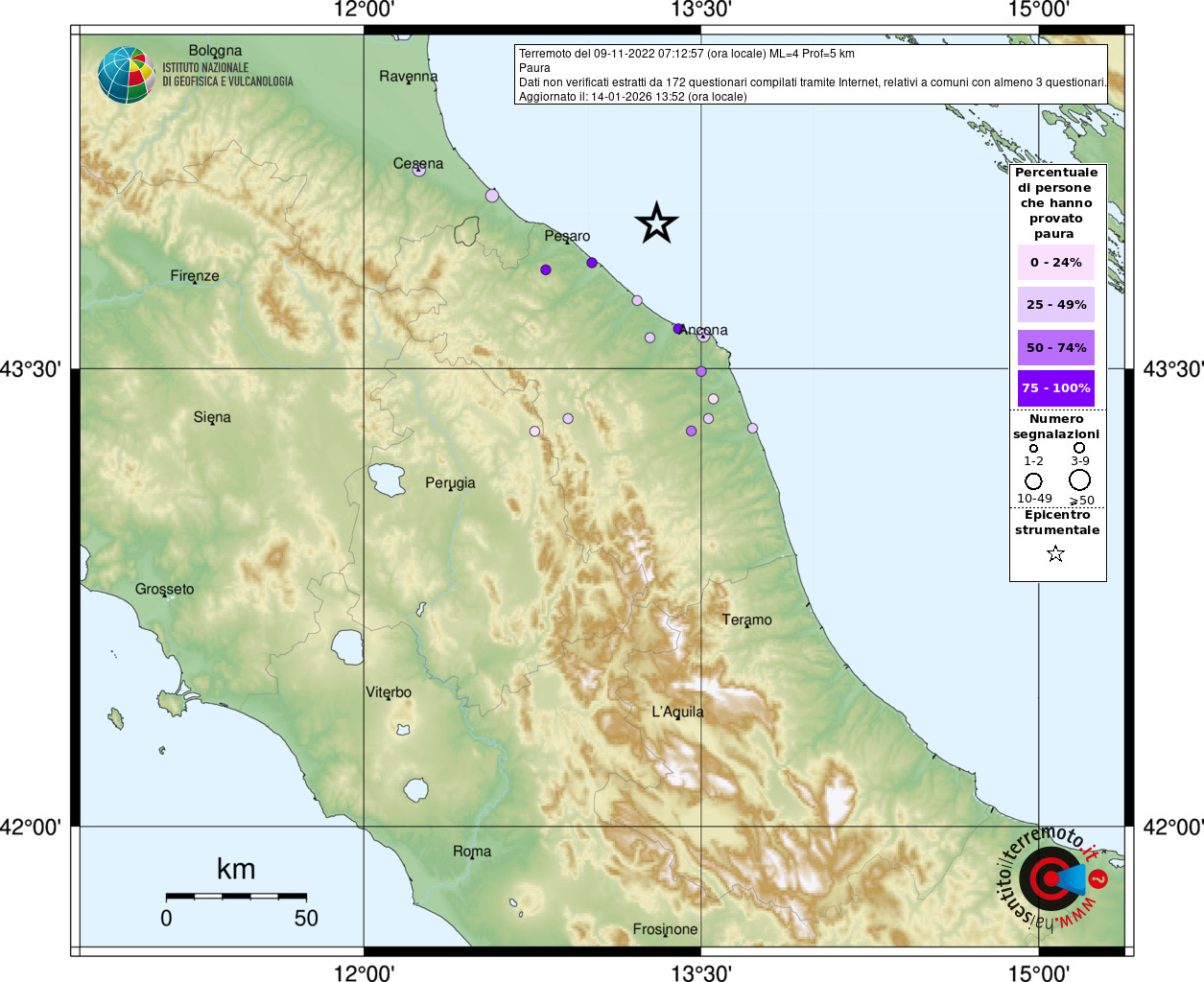
Task: Click the dark purple marker touching Ancona label
Action: tap(678, 328)
